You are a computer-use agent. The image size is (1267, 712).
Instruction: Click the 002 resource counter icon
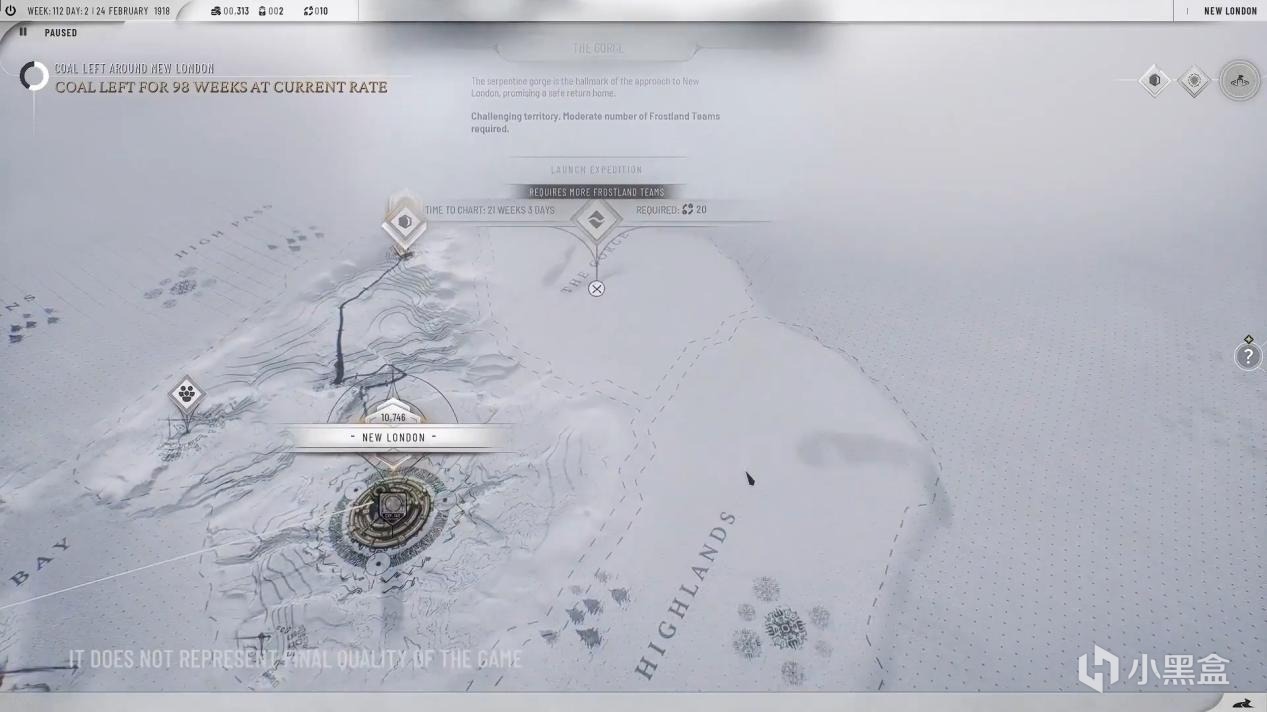tap(263, 11)
